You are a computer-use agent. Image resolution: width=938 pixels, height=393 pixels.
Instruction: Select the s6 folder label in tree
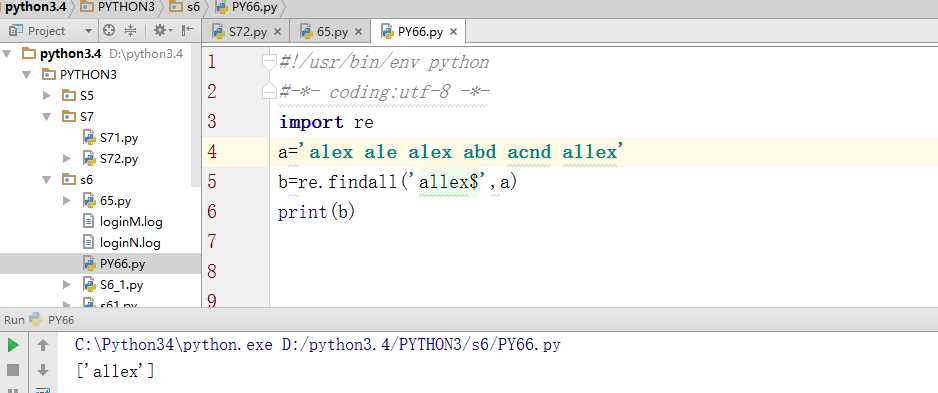(87, 179)
